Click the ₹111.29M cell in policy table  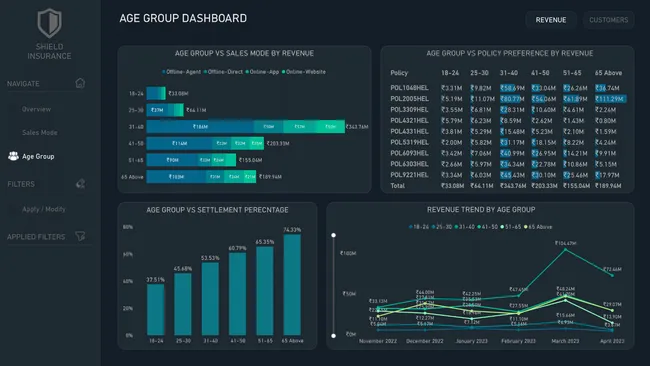tap(610, 99)
